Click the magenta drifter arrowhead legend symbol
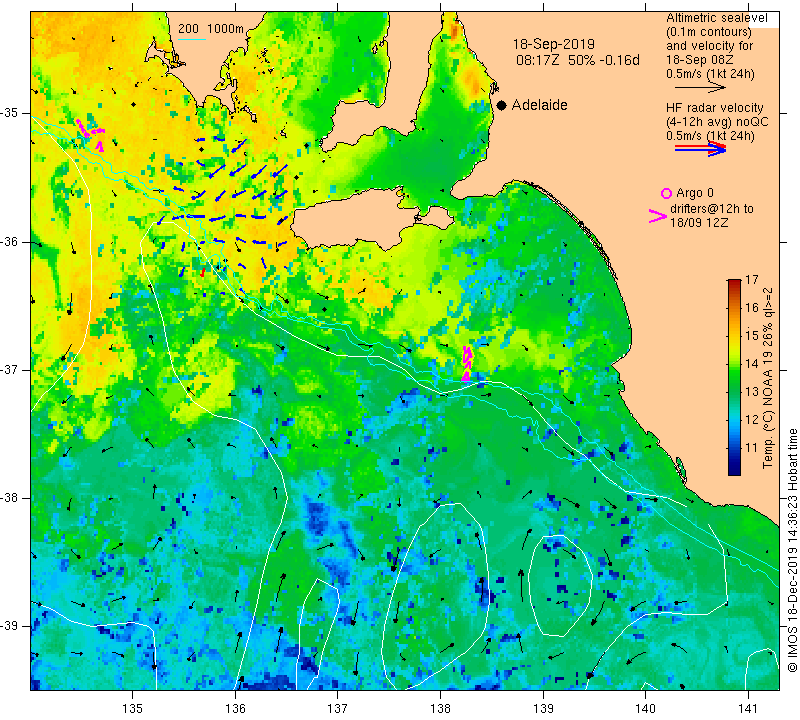Screen dimensions: 800x720 pos(657,216)
